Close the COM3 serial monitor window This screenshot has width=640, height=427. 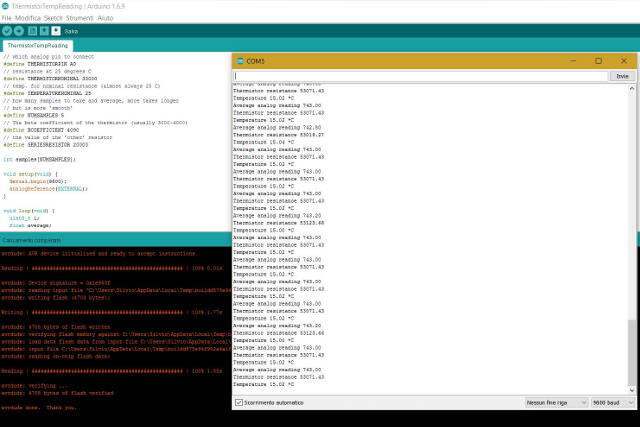point(624,61)
